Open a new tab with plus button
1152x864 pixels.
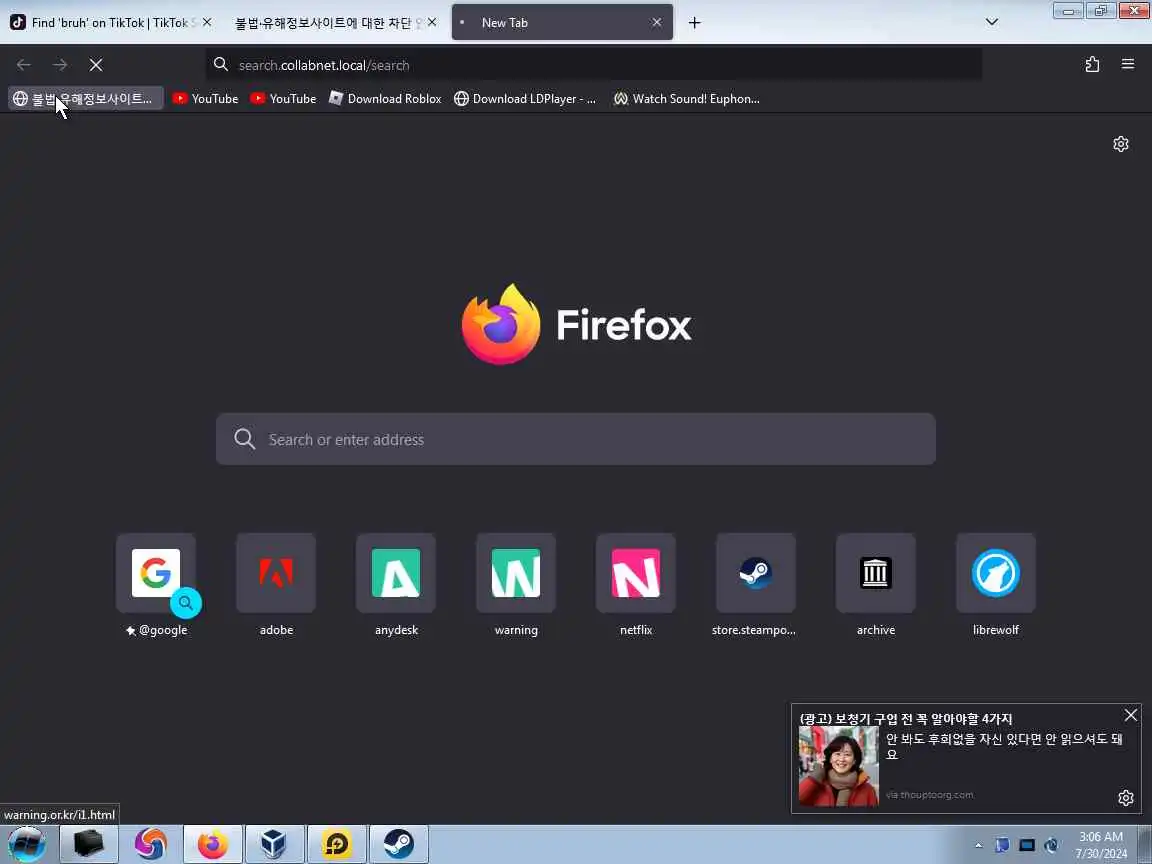point(694,23)
